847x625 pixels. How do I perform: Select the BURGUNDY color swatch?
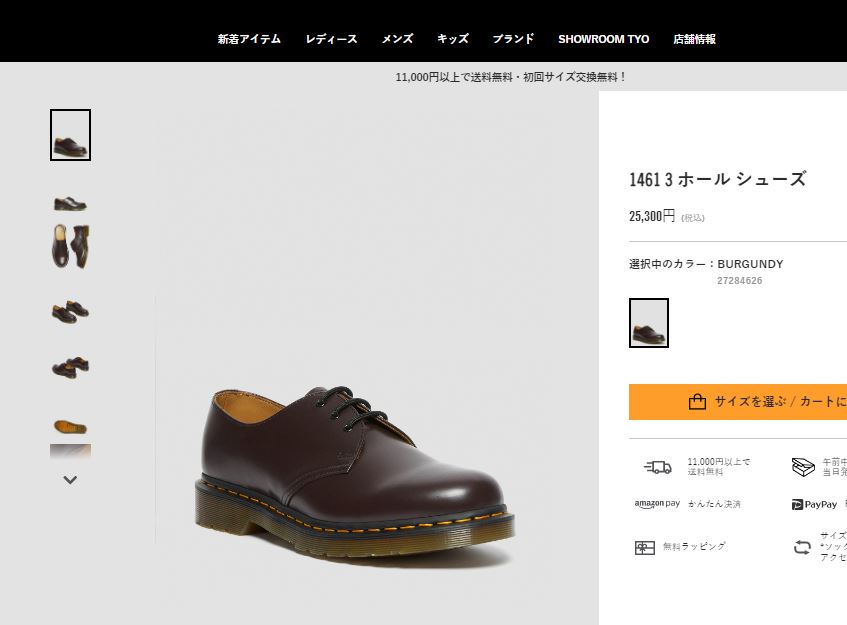(x=648, y=322)
